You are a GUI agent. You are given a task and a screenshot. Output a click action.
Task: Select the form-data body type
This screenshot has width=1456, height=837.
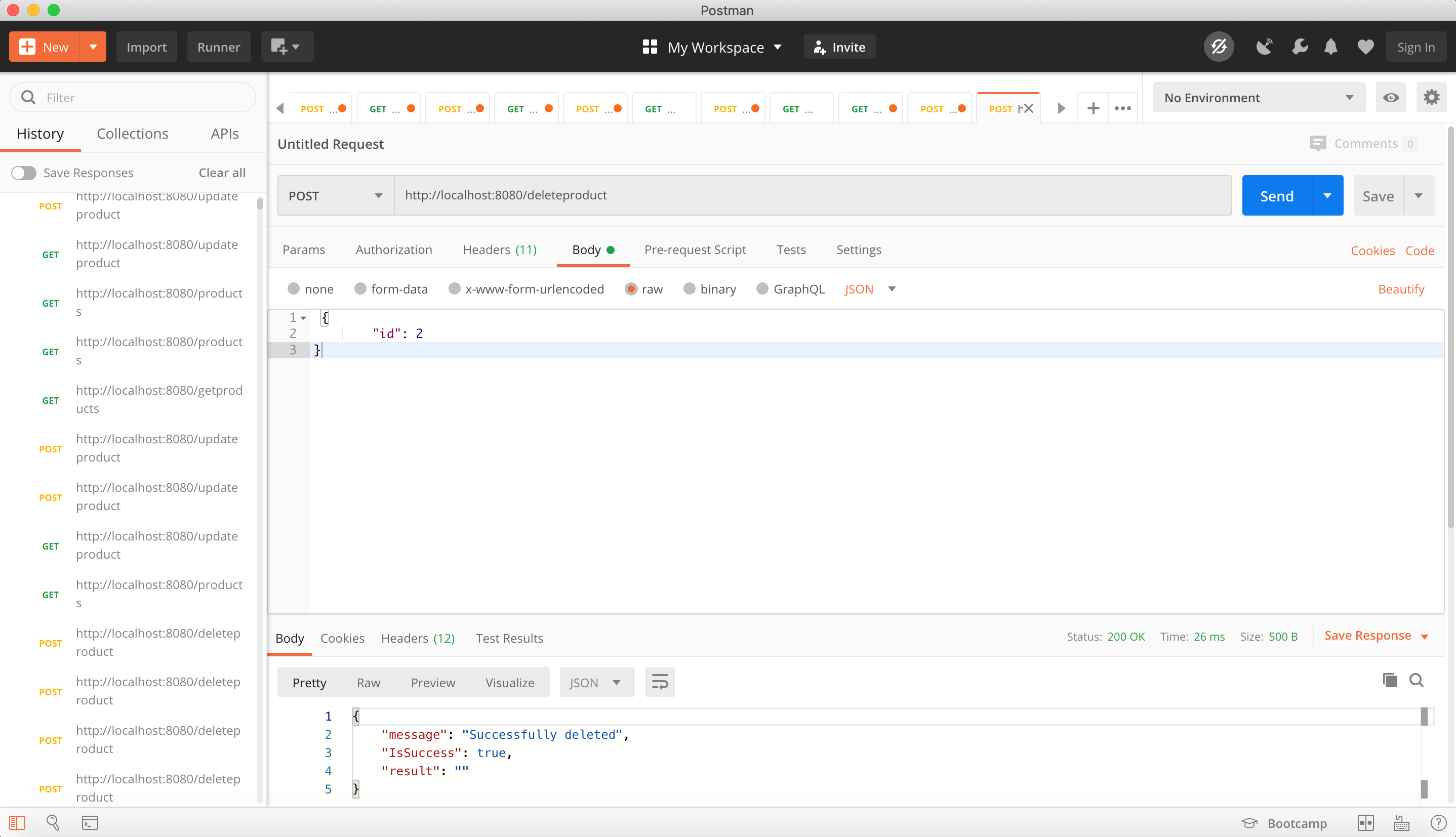click(x=360, y=288)
